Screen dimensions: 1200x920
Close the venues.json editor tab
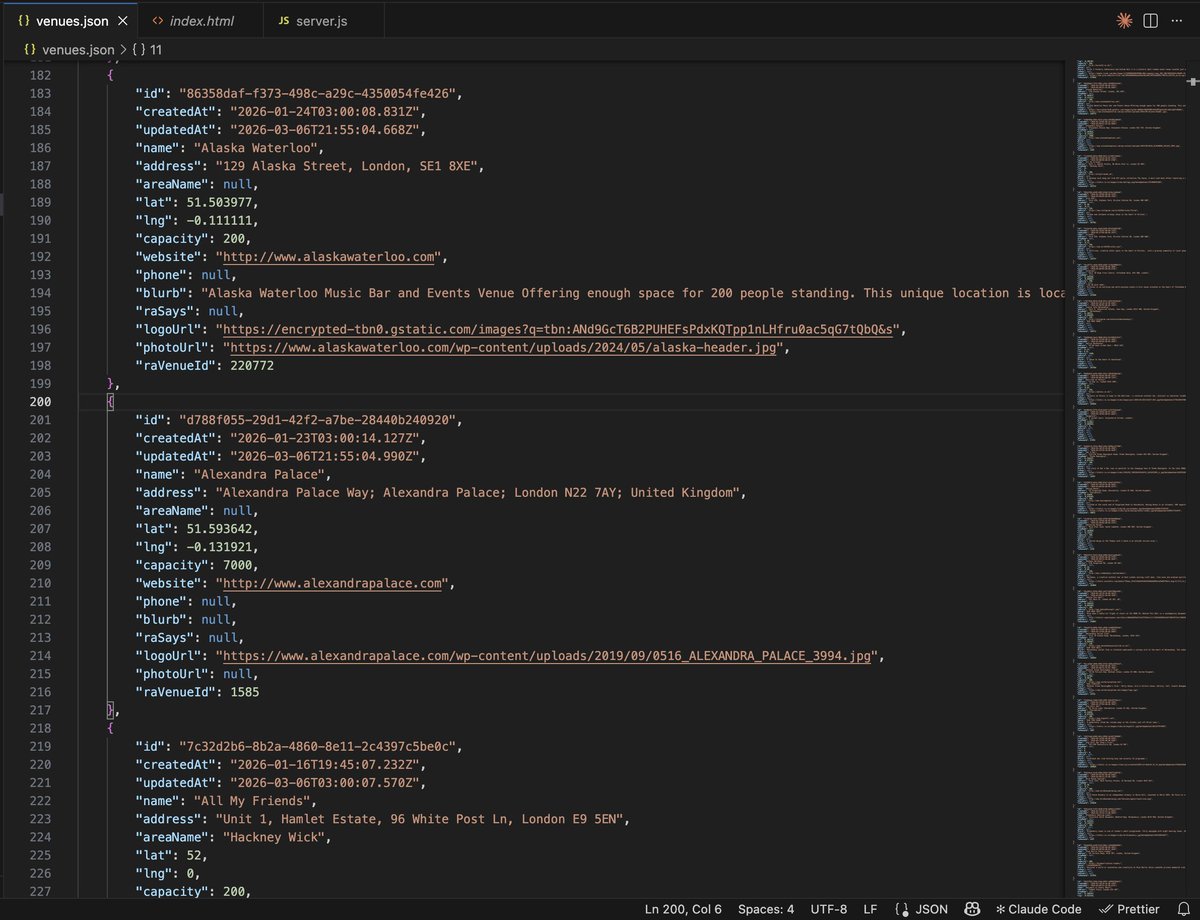pyautogui.click(x=122, y=21)
